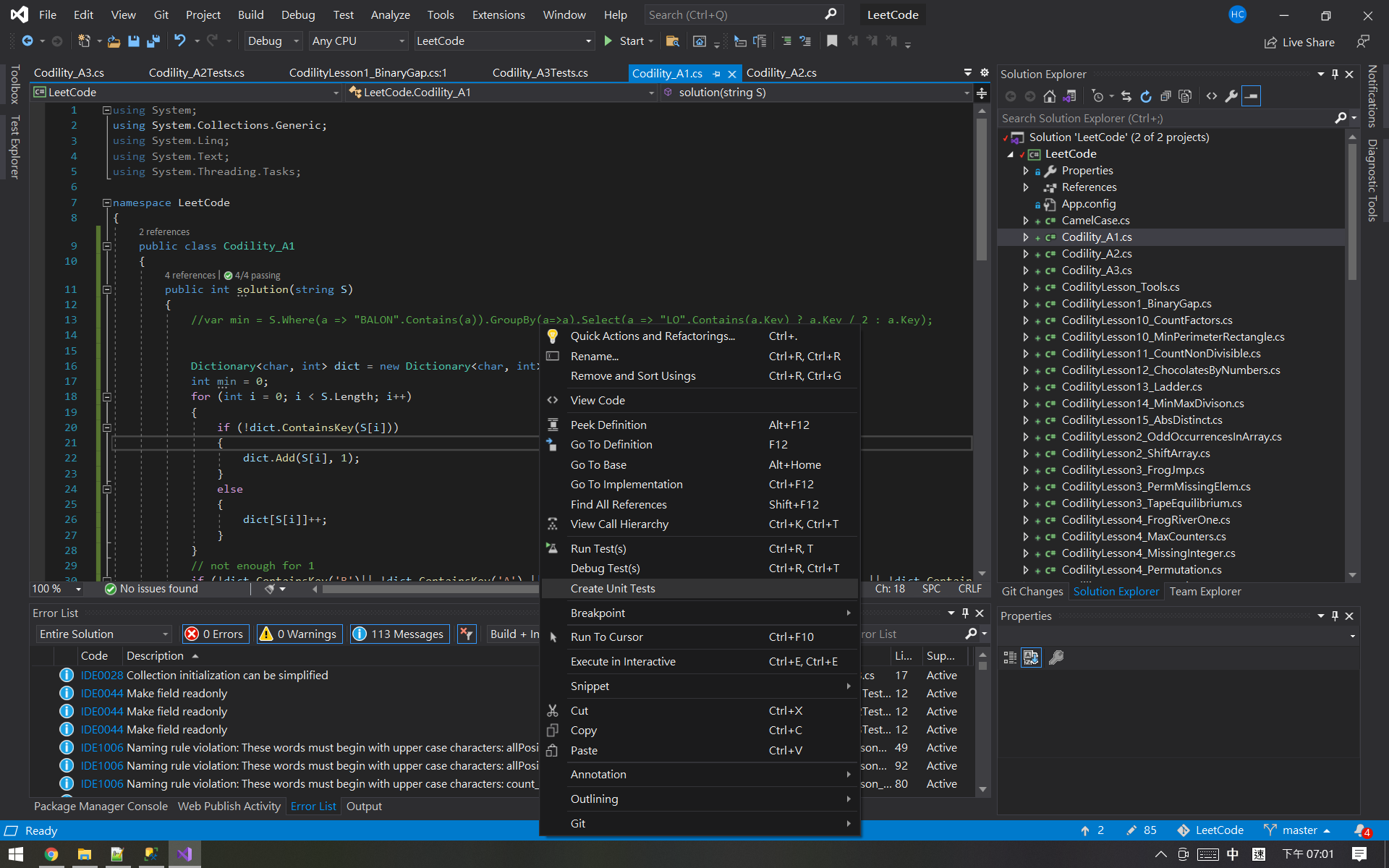
Task: Click the Find in Files toolbar icon
Action: tap(672, 41)
